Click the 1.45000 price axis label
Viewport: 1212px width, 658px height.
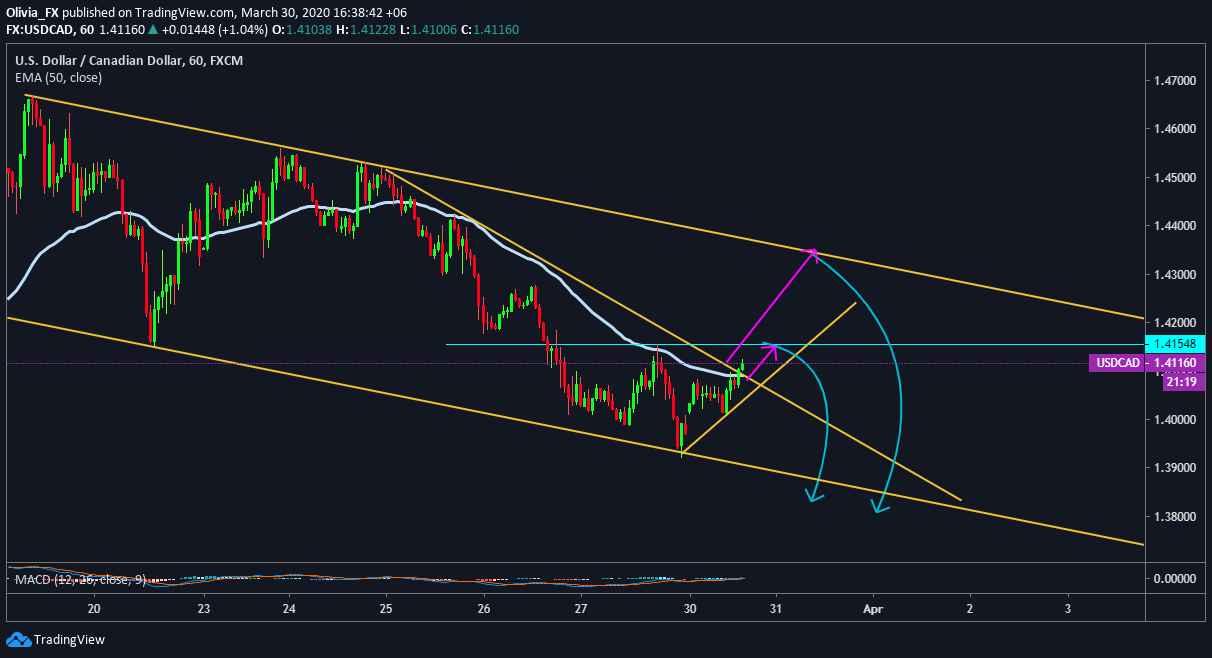1177,177
